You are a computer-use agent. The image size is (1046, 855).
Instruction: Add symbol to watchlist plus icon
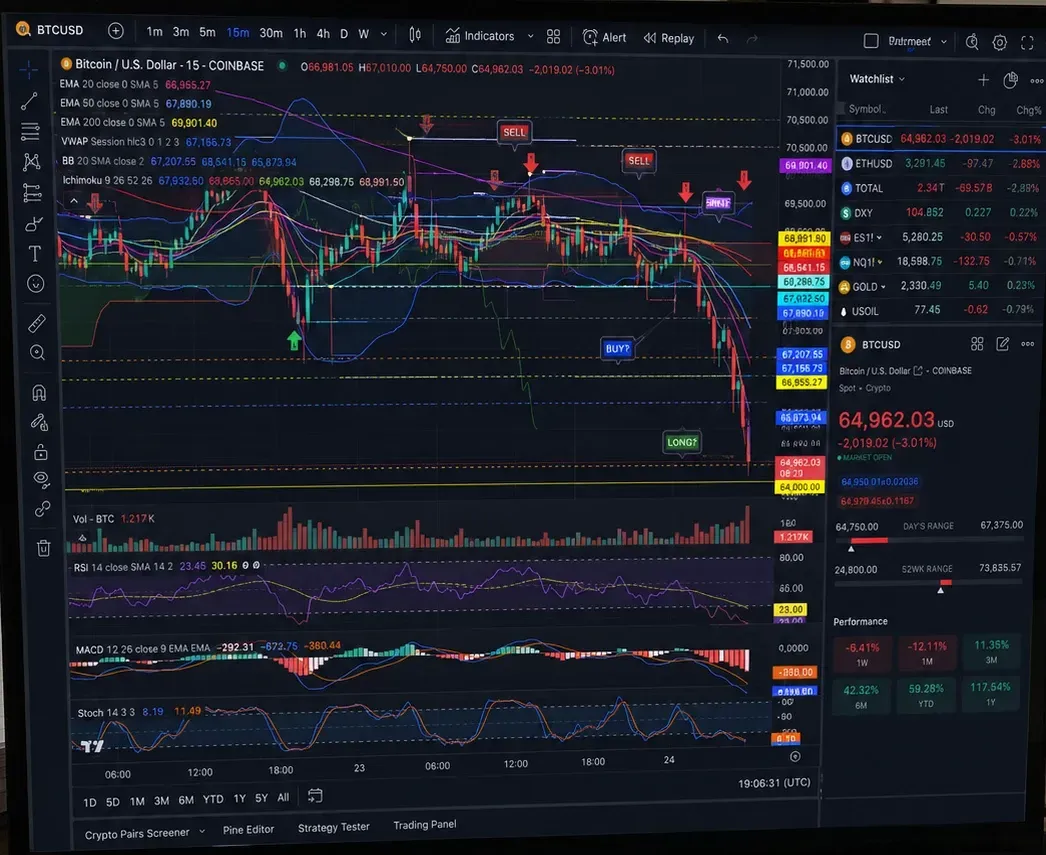coord(983,80)
